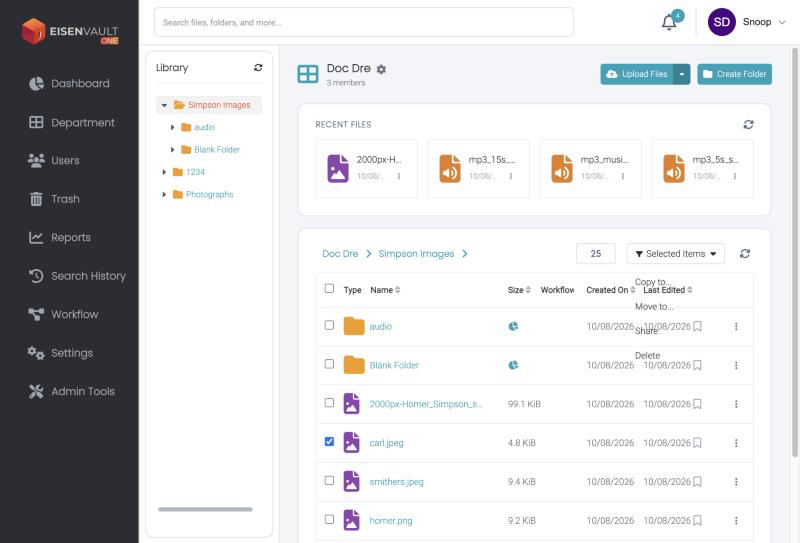Expand the Blank Folder tree node
The height and width of the screenshot is (543, 800).
tap(172, 150)
